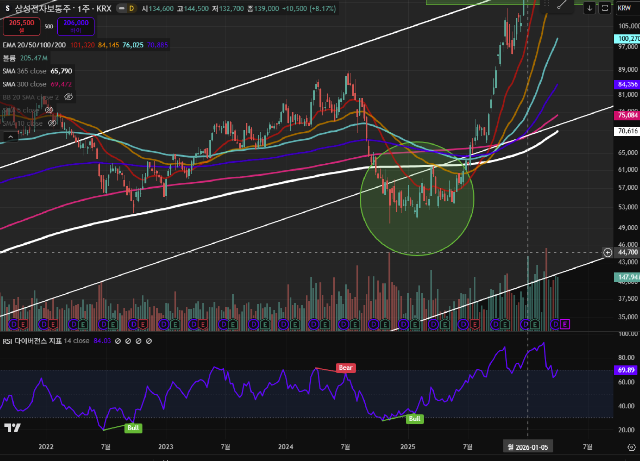Image resolution: width=640 pixels, height=461 pixels.
Task: Click the cyan EMA value 76,025
Action: click(133, 45)
